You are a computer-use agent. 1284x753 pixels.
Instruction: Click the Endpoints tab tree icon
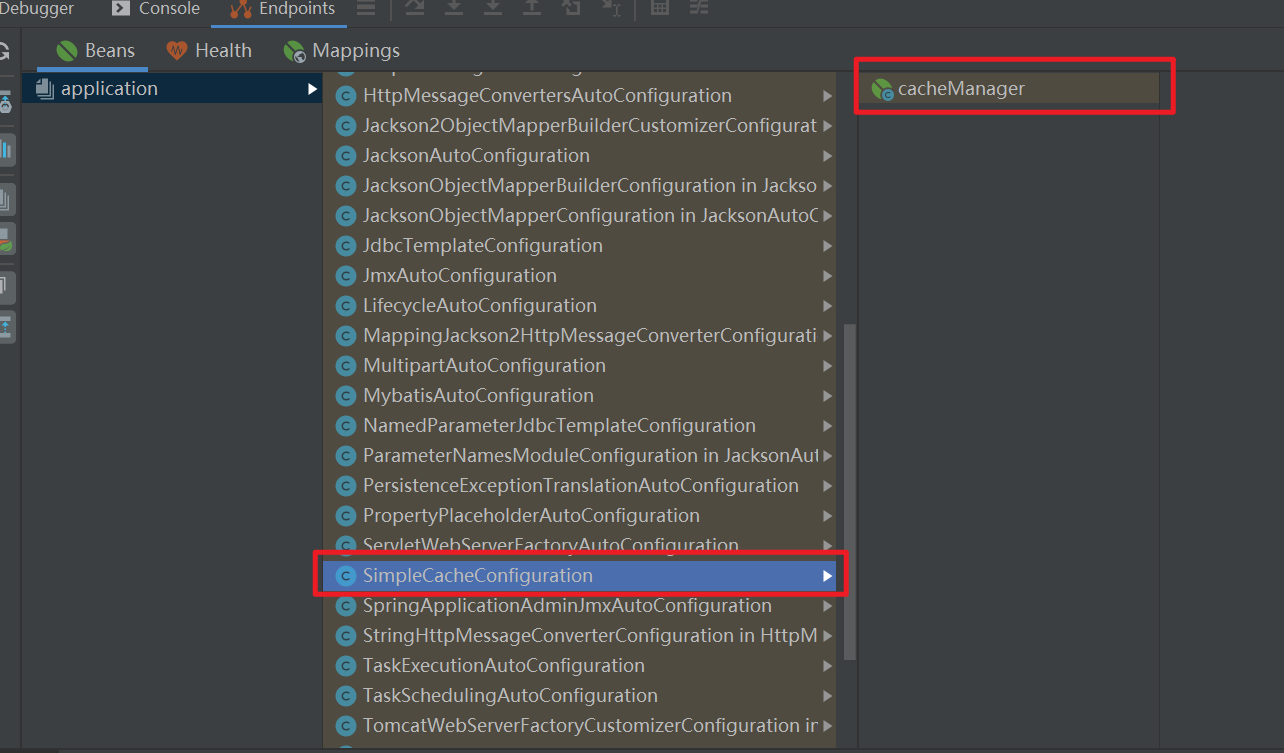241,9
